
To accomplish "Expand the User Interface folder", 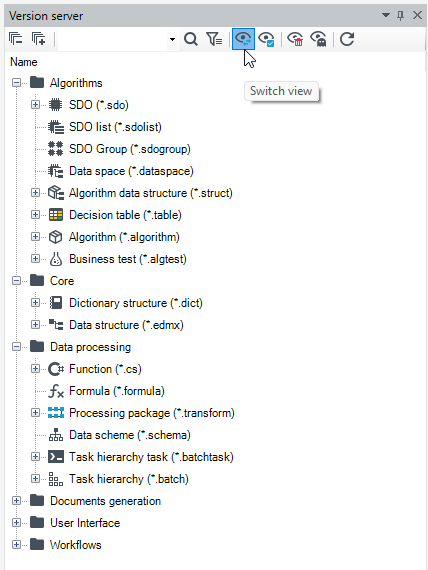I will tap(16, 523).
